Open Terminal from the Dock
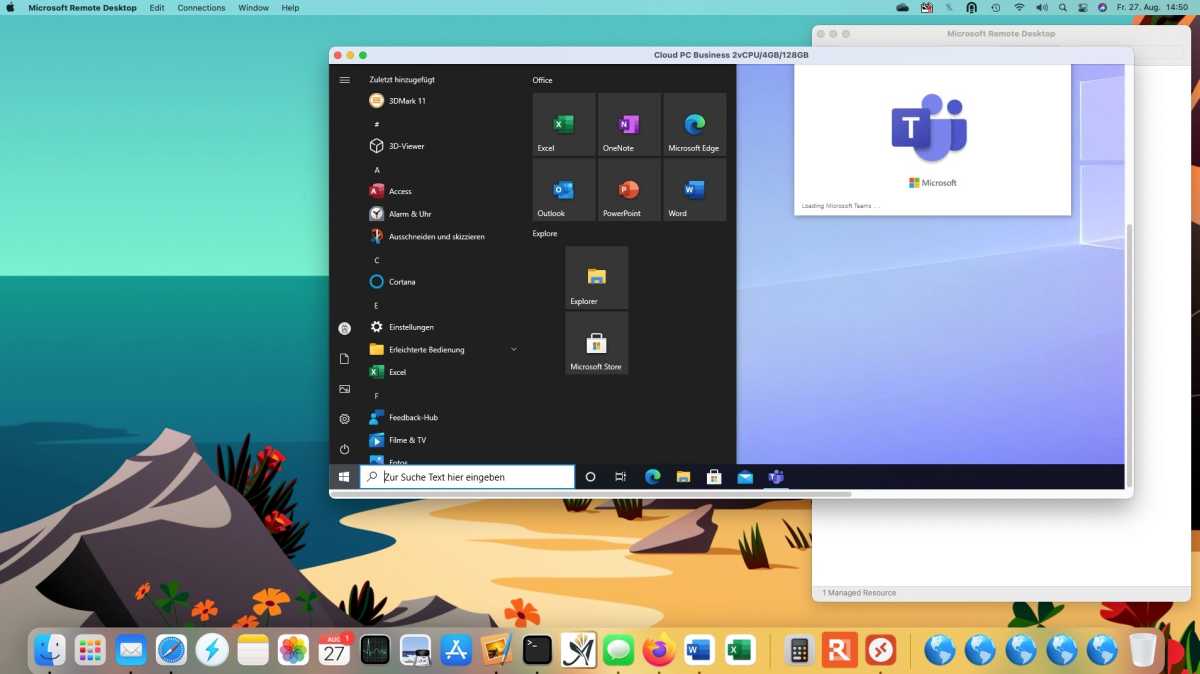 pos(537,650)
